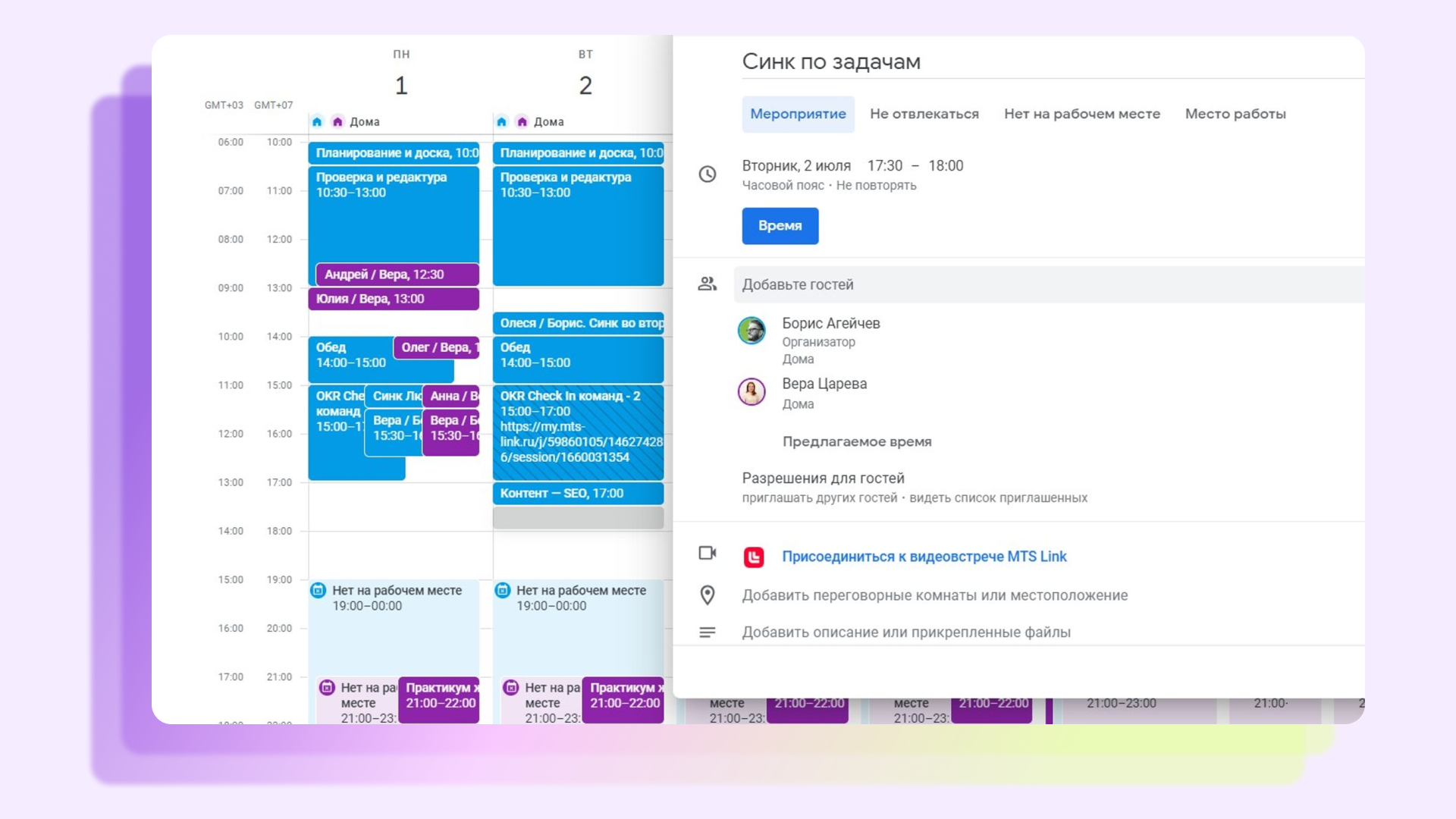Open OKR Check In команд - 2 event

point(578,432)
